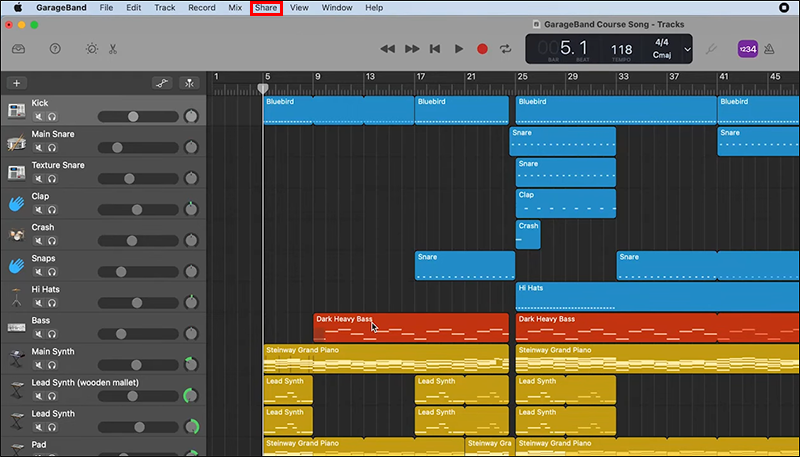Screen dimensions: 800x457
Task: Solo the Bass track
Action: [x=52, y=335]
